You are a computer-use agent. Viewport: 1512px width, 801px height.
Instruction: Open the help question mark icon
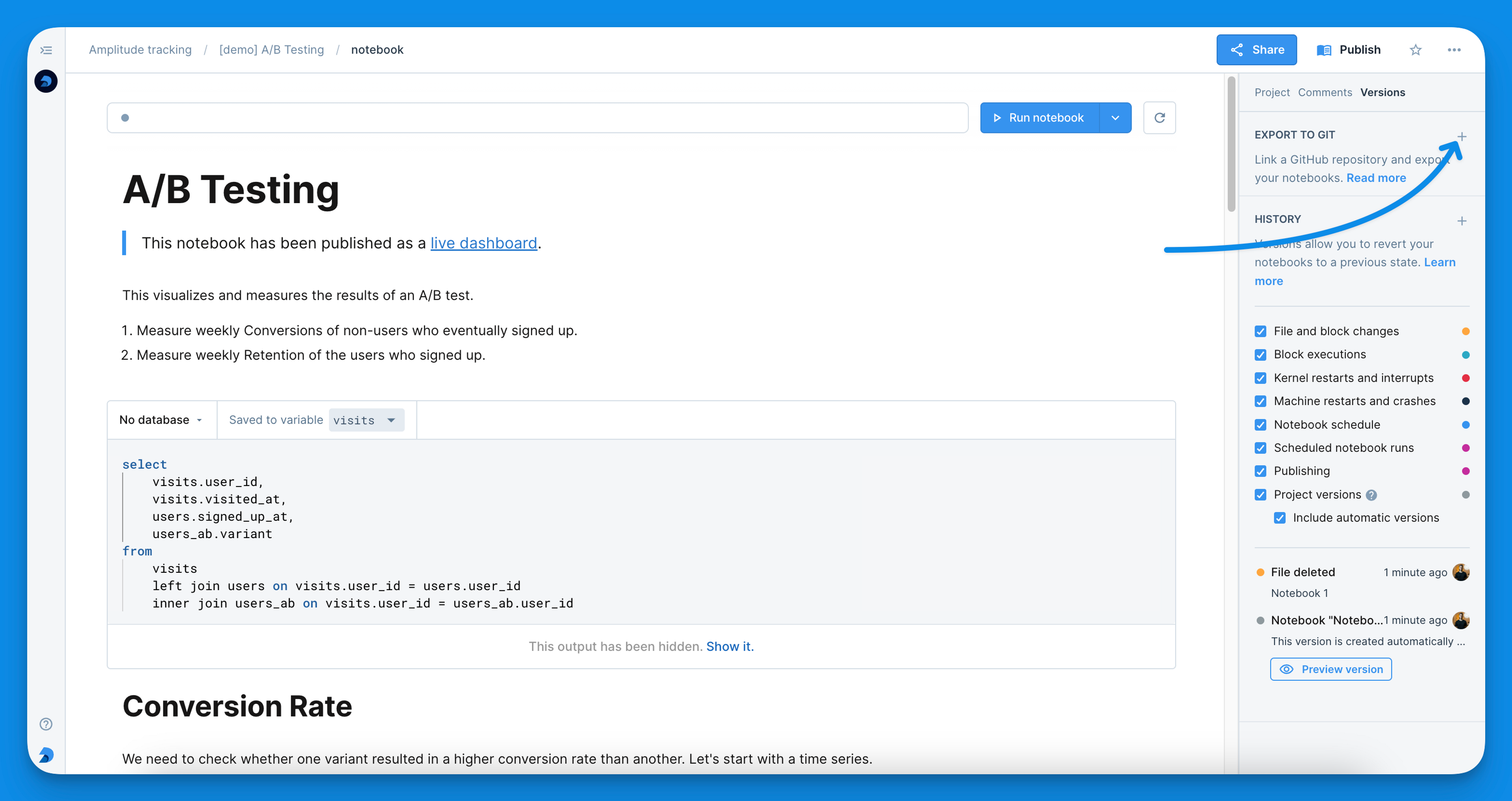coord(46,724)
